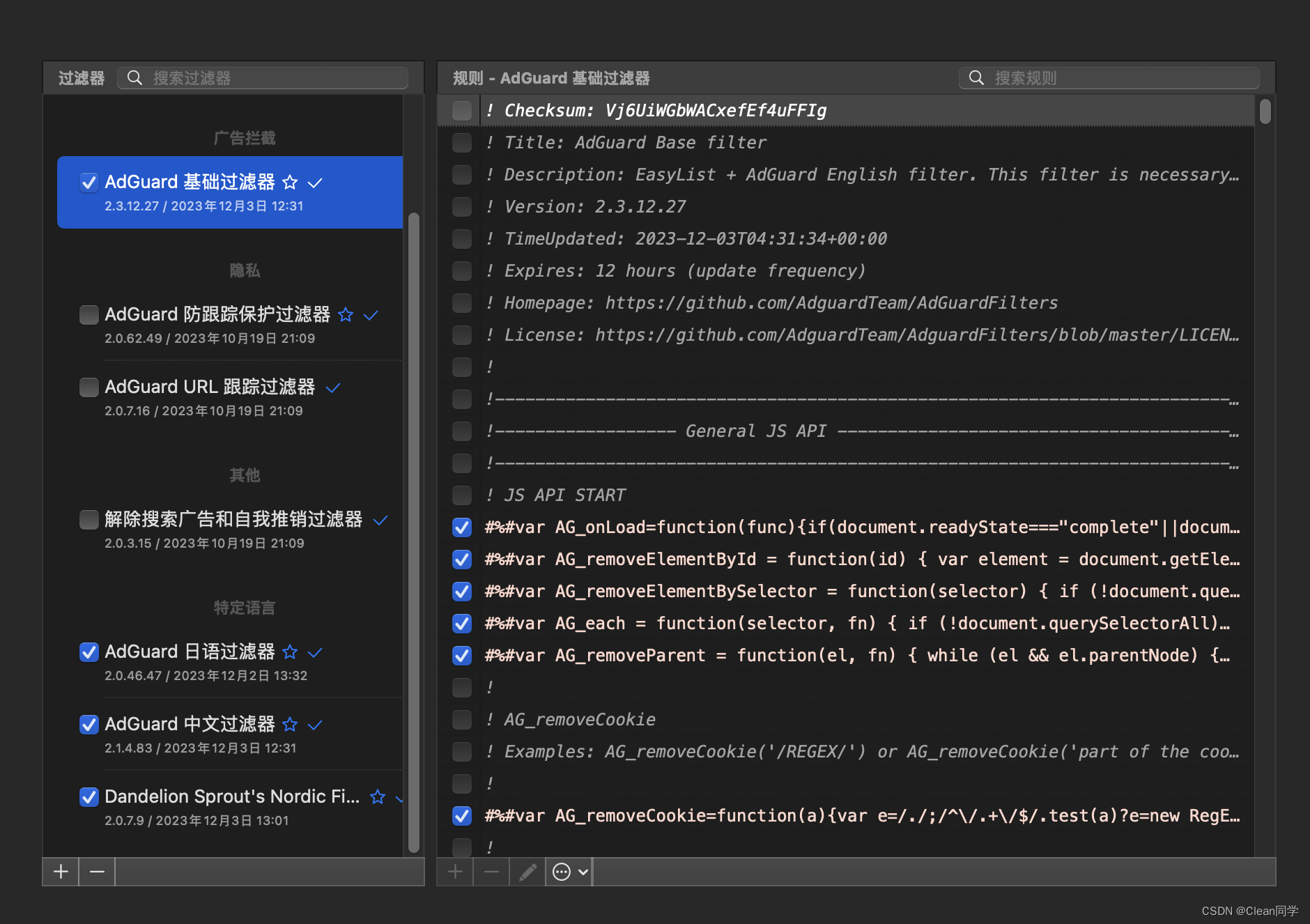This screenshot has height=924, width=1310.
Task: Toggle the Checksum comment line checkbox
Action: [462, 111]
